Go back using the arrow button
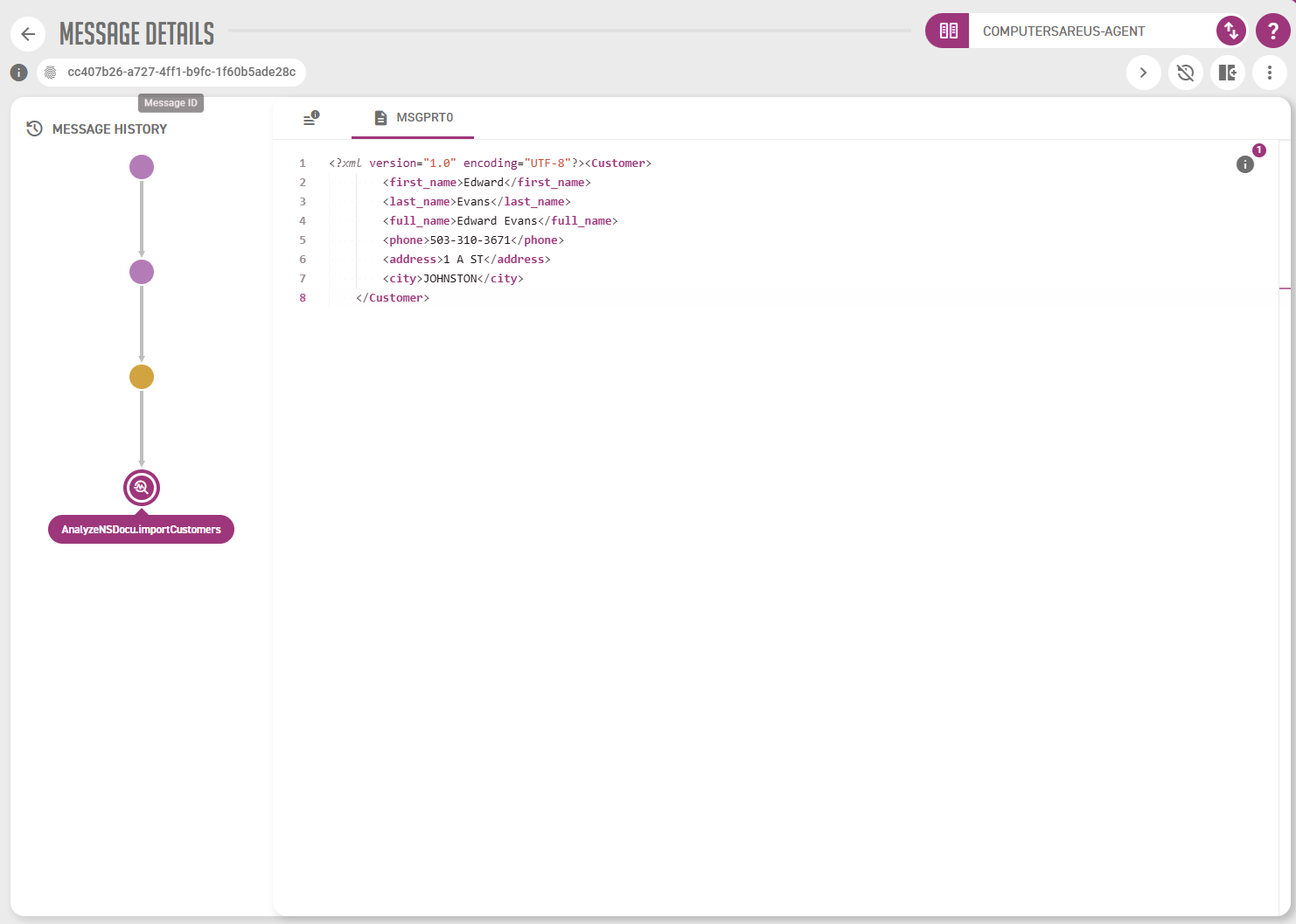The image size is (1296, 924). click(x=28, y=34)
